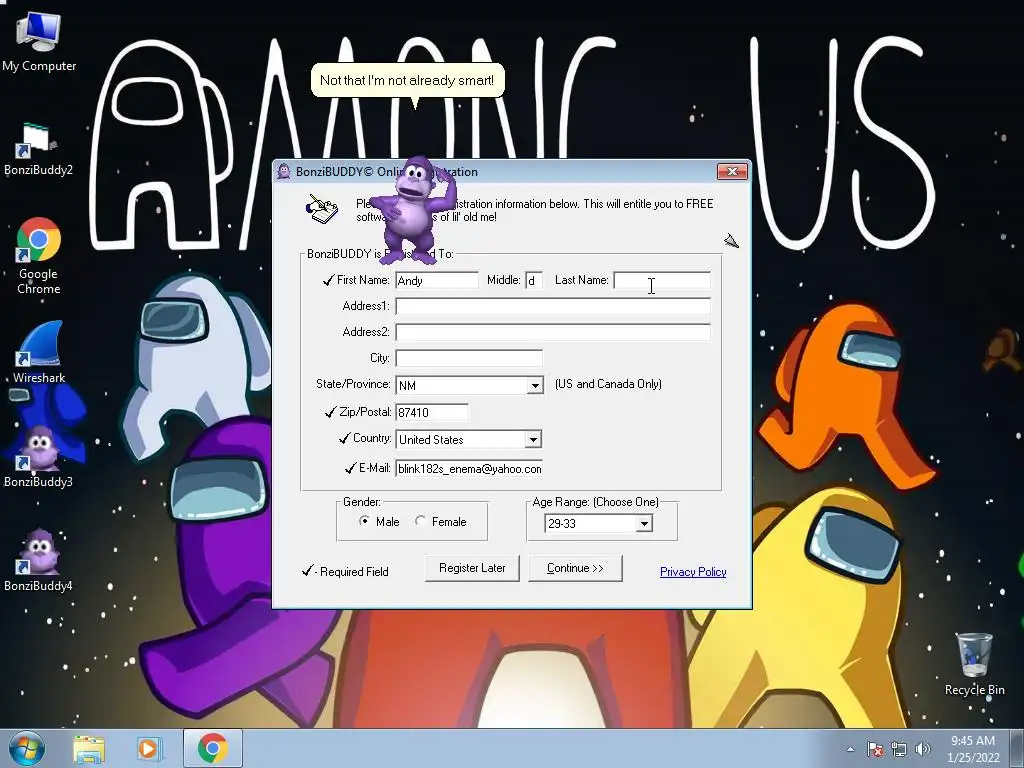Click the purple Bonzi gorilla character
Image resolution: width=1024 pixels, height=768 pixels.
413,210
